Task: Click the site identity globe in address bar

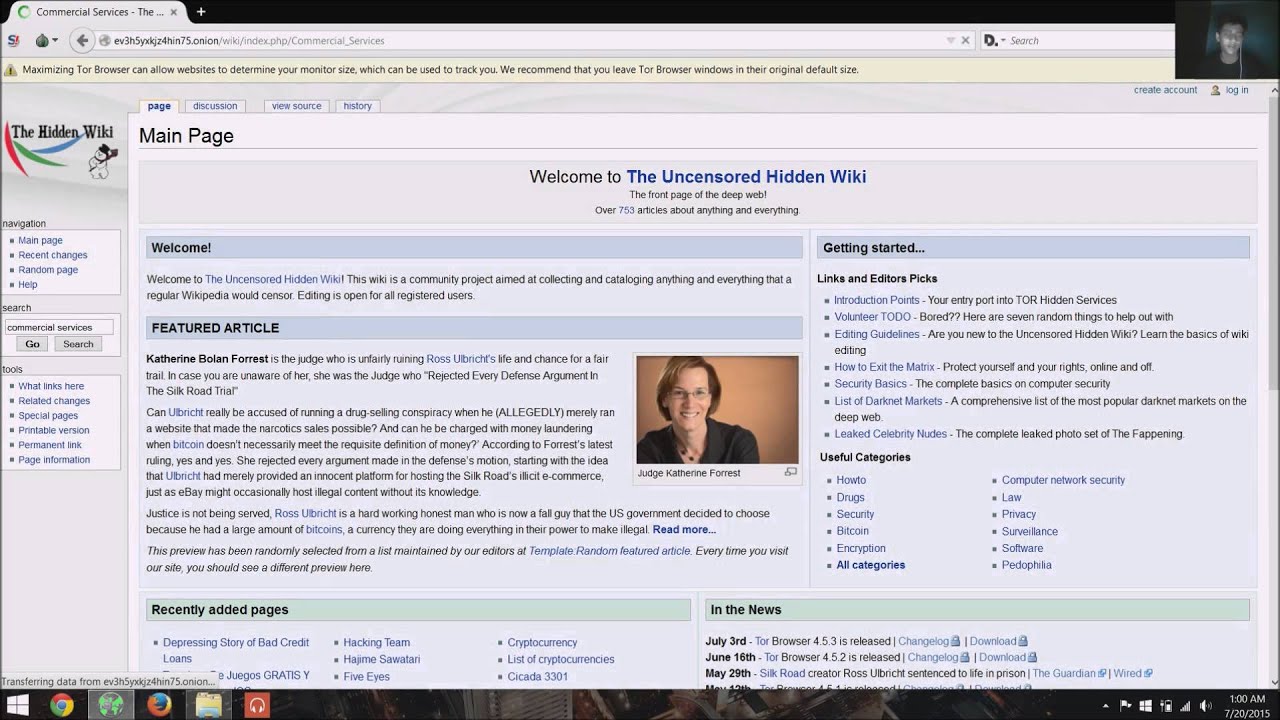Action: 104,41
